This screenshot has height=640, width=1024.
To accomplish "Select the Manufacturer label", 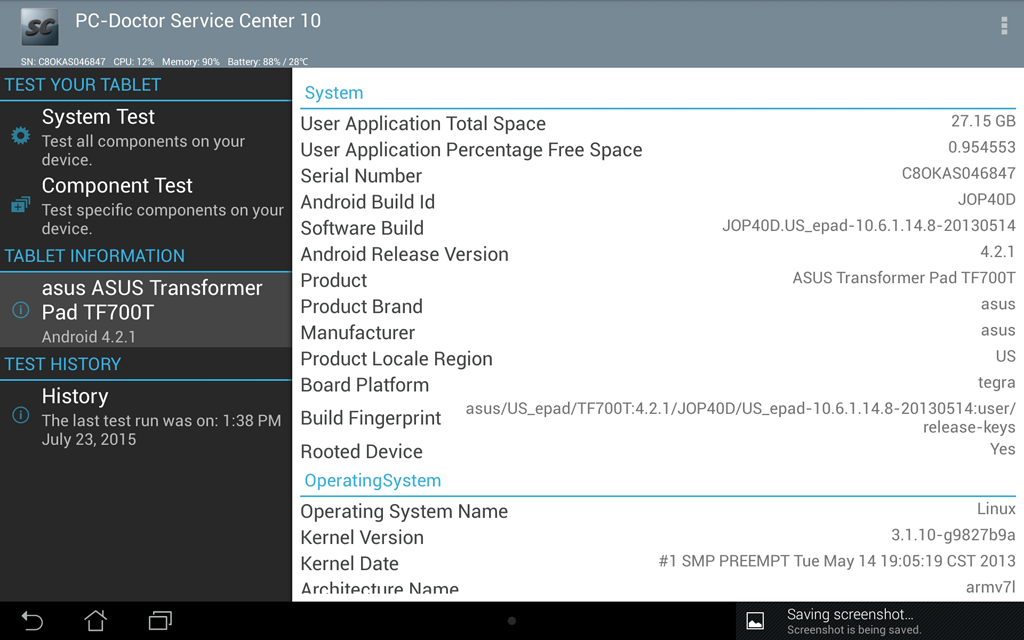I will pyautogui.click(x=358, y=333).
